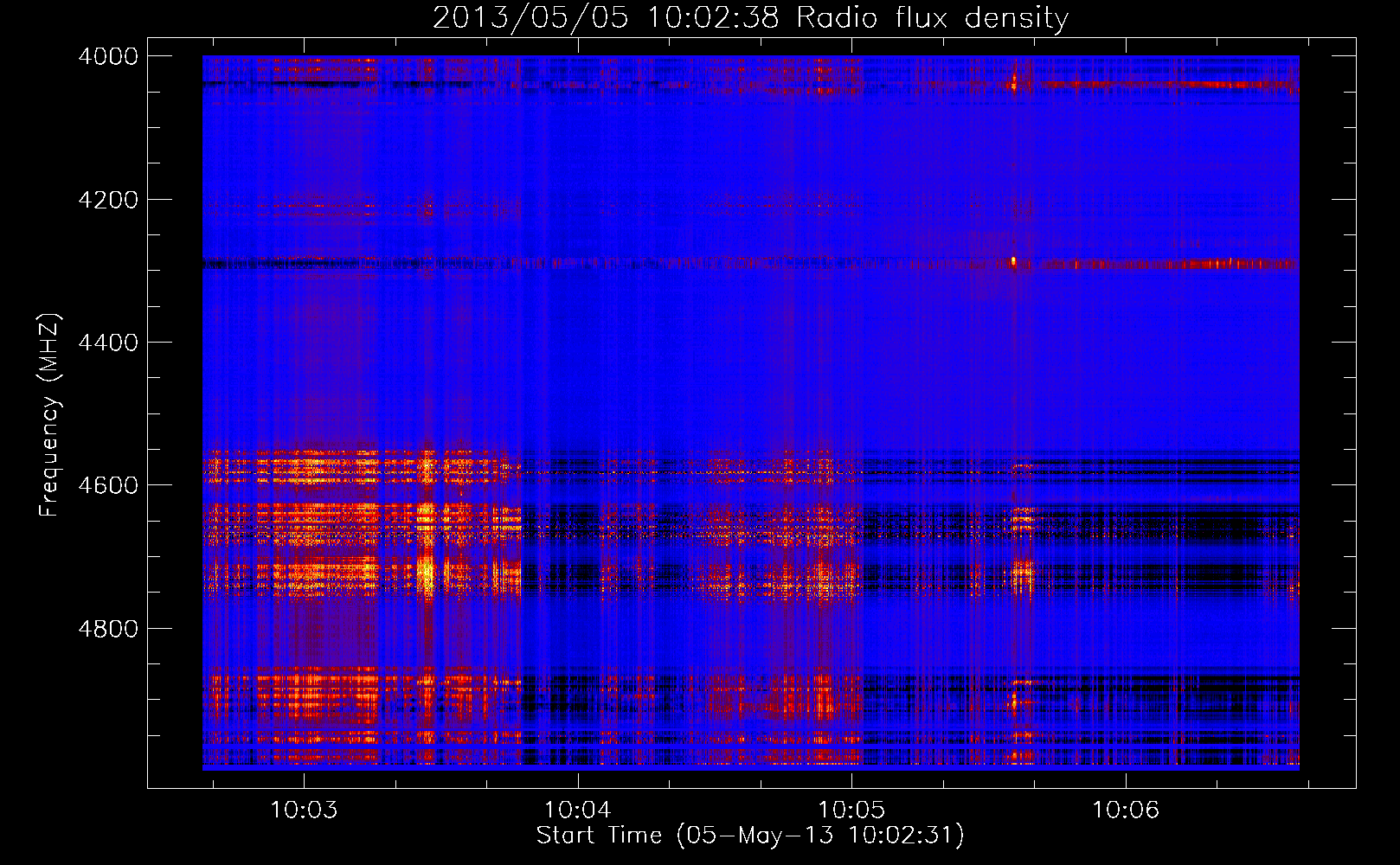Click the 10:03 time axis label
This screenshot has width=1400, height=865.
point(304,810)
